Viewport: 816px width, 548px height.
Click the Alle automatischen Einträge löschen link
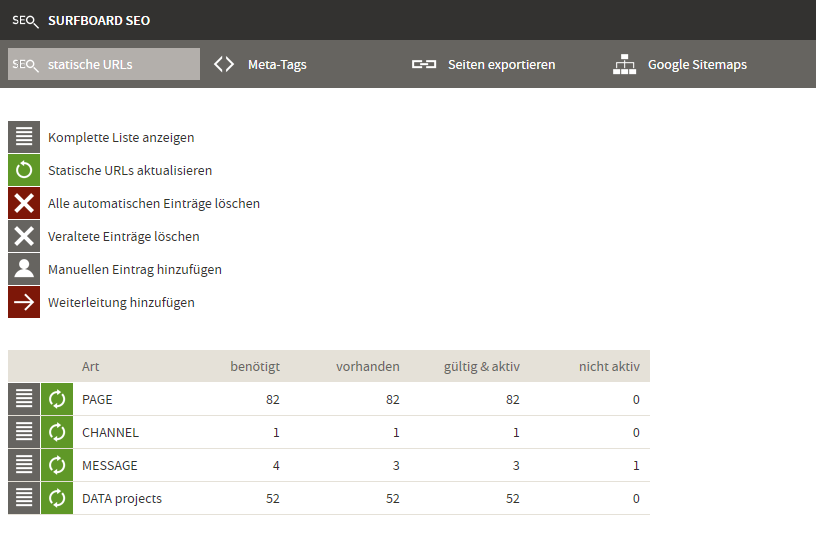154,203
